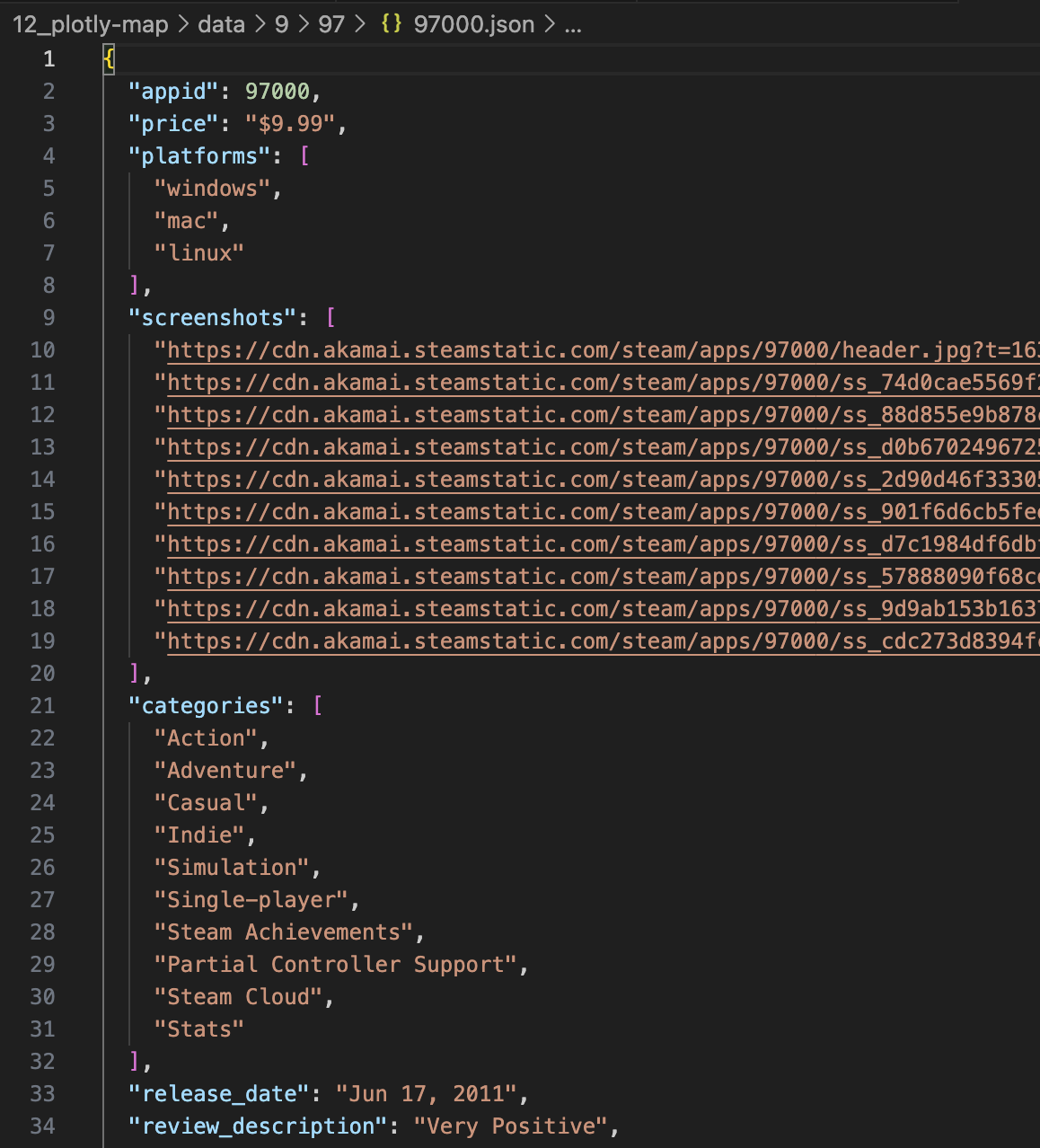Click the opening yellow curly brace on line 1
The height and width of the screenshot is (1148, 1040).
click(x=109, y=59)
